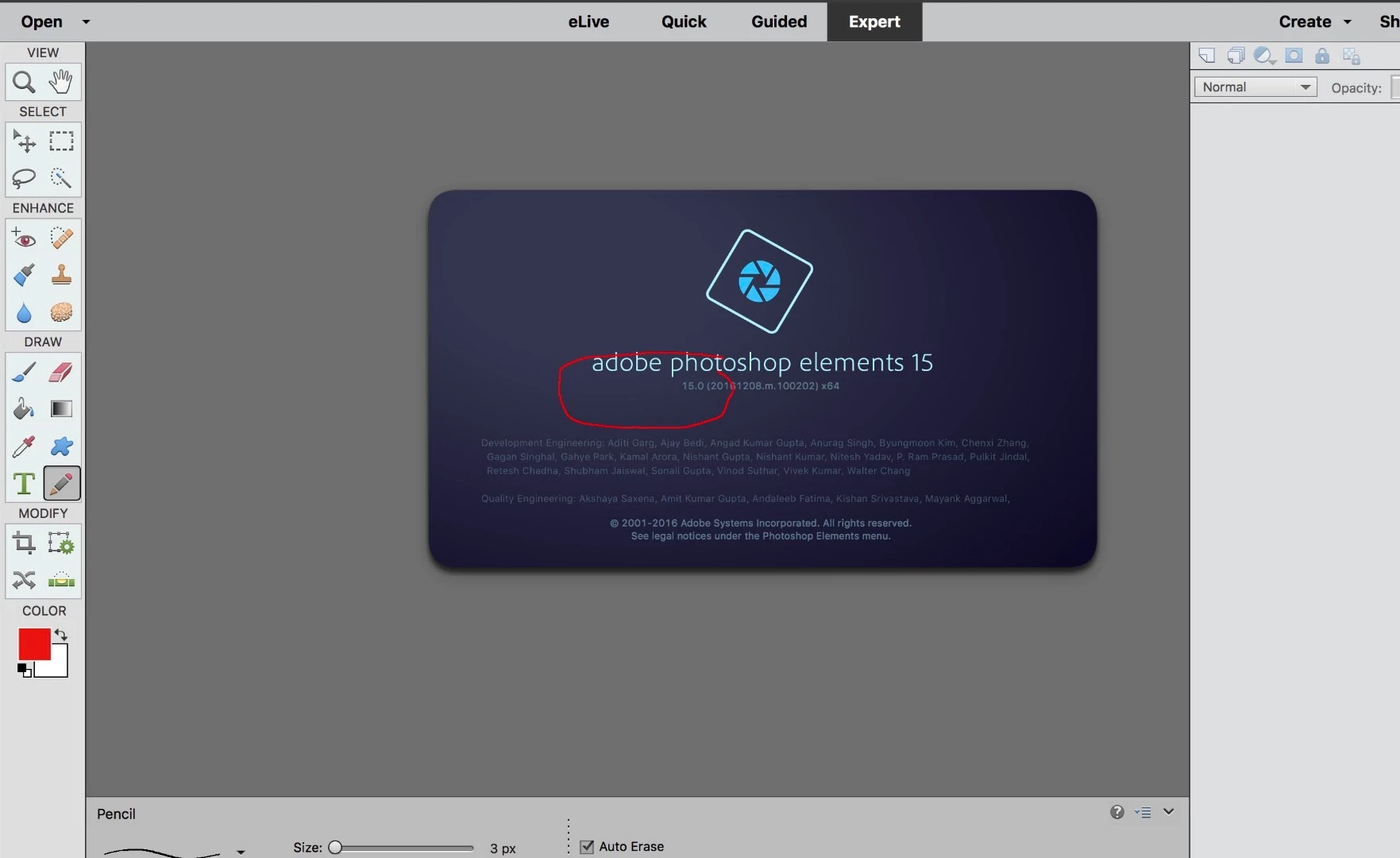This screenshot has width=1400, height=858.
Task: Select the Crop tool
Action: coord(24,543)
